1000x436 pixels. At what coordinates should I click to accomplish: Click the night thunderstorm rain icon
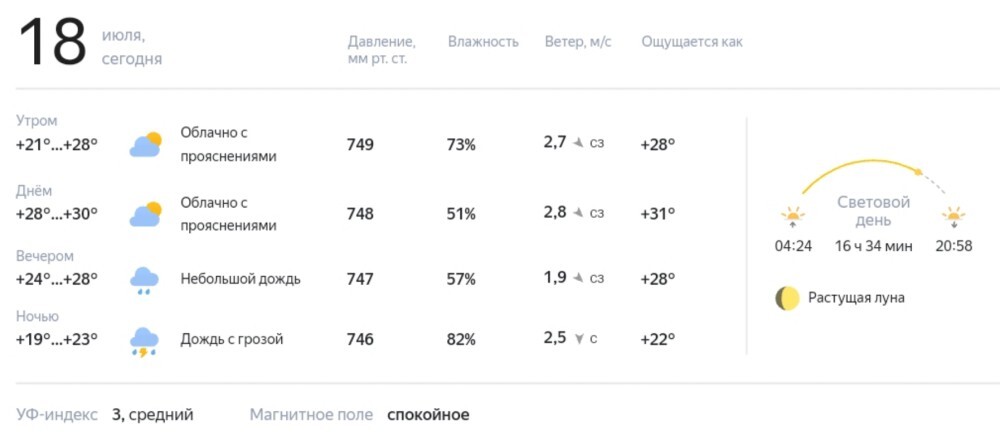coord(145,342)
